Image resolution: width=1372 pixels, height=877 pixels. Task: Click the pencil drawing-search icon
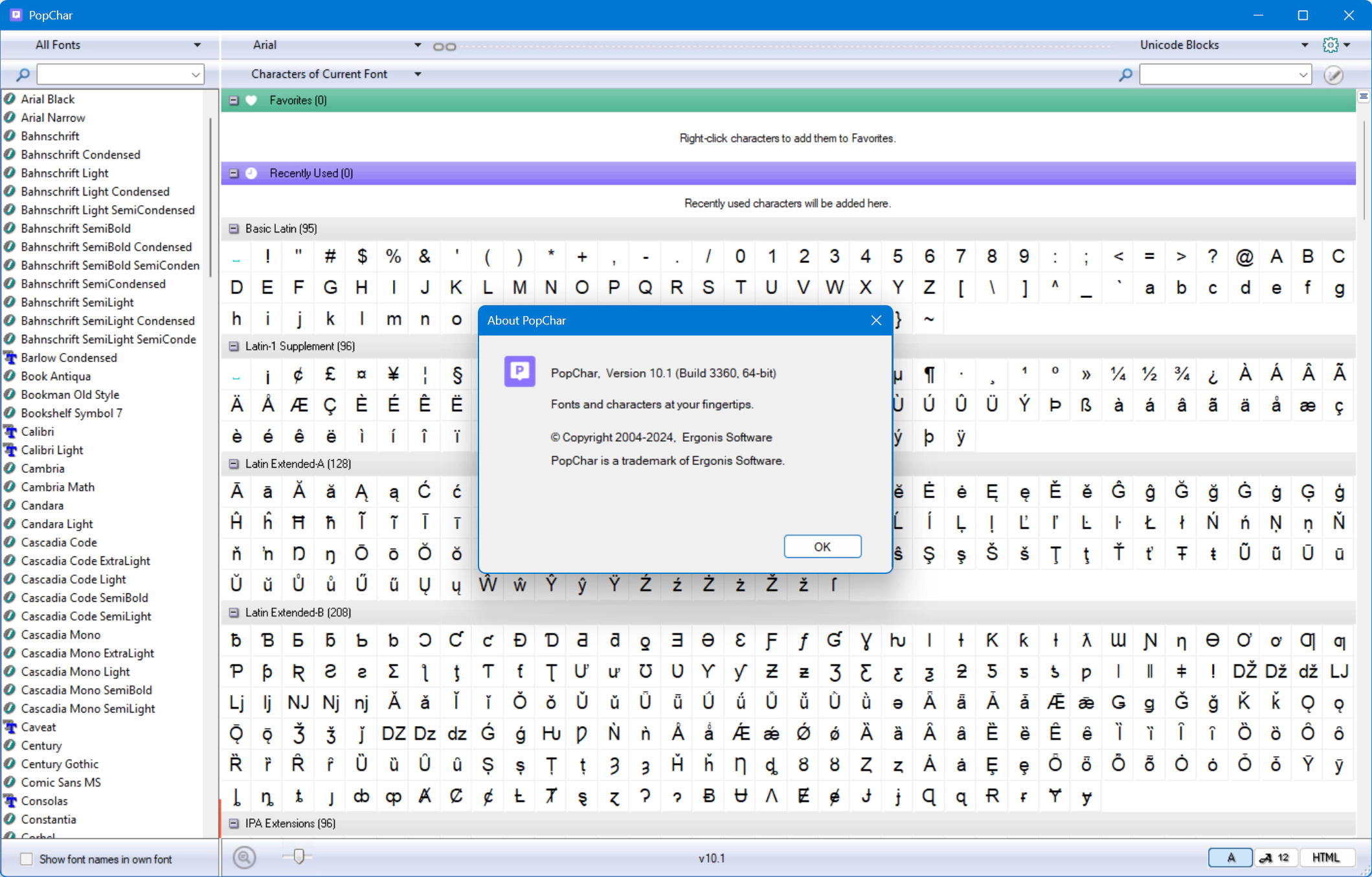tap(1334, 75)
